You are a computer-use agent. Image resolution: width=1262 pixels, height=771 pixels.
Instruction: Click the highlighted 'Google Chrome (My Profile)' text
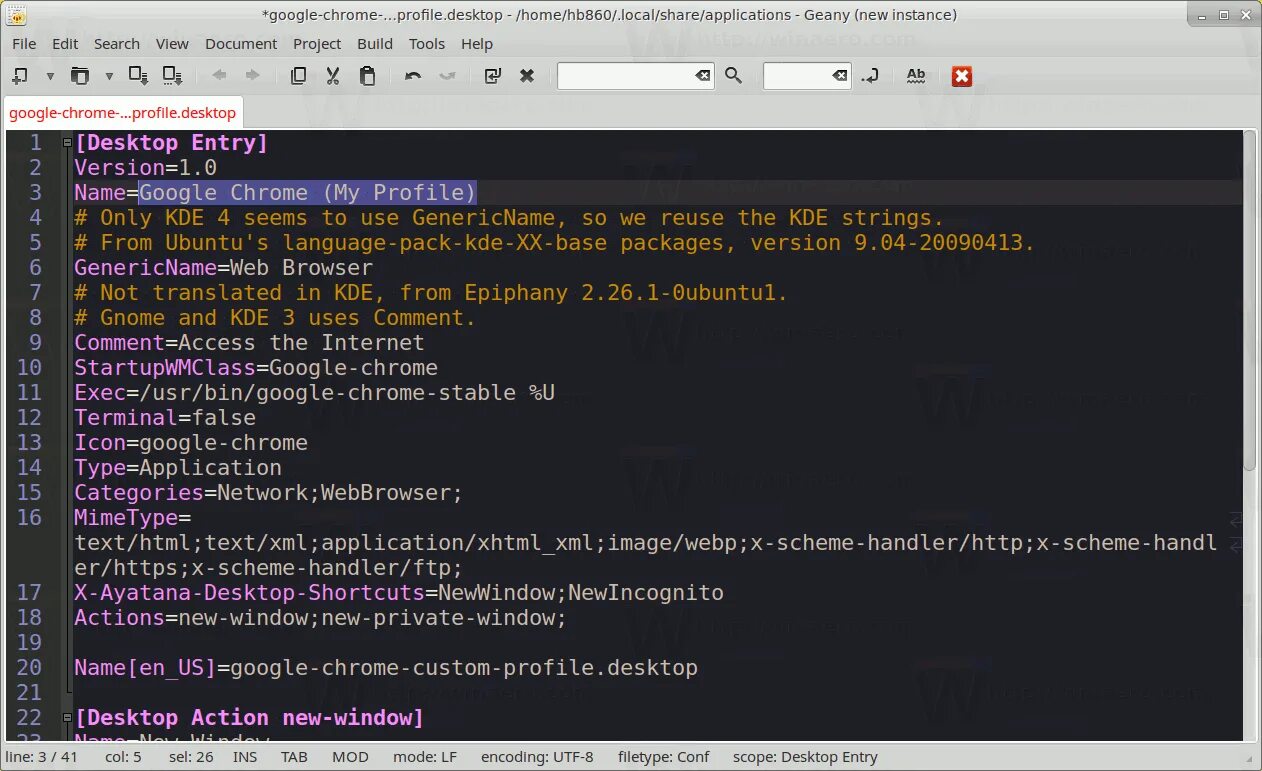tap(308, 193)
